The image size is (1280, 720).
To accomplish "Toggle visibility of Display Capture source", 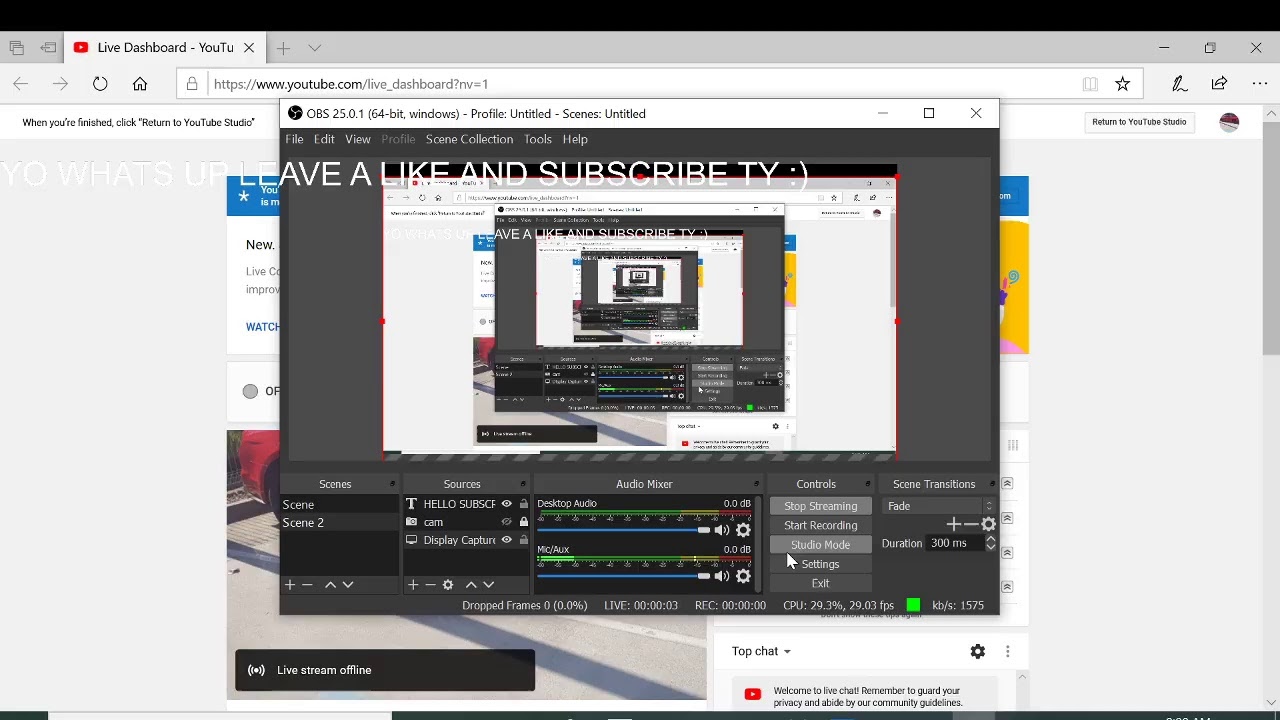I will (x=506, y=540).
